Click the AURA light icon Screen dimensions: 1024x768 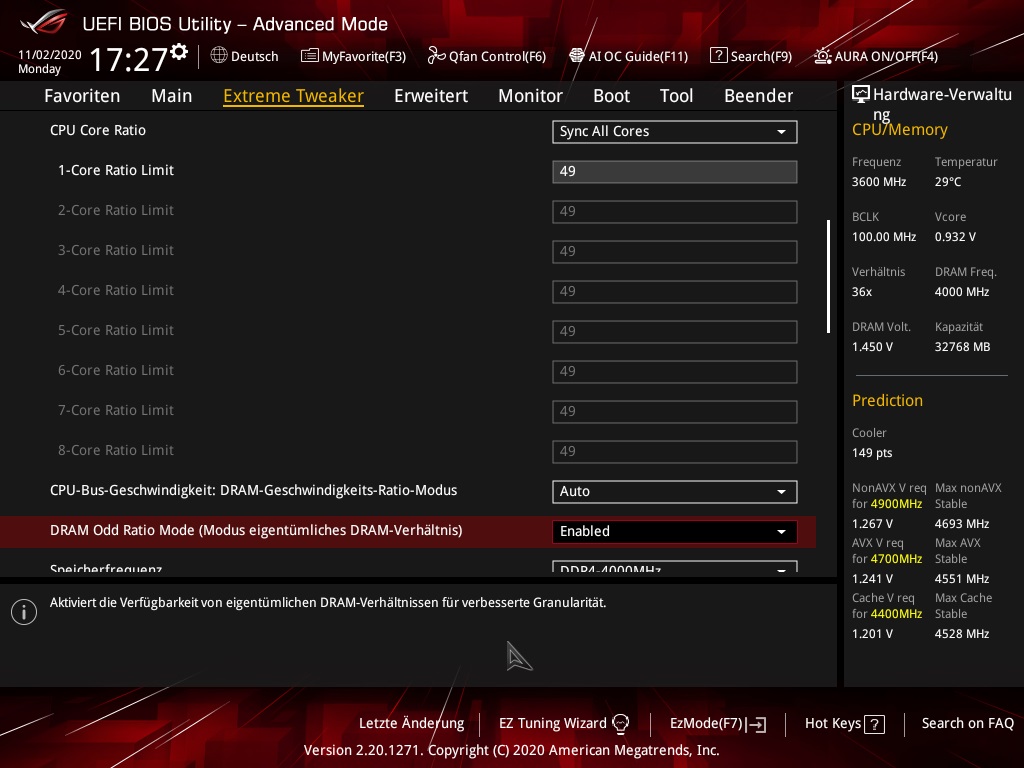[x=823, y=56]
